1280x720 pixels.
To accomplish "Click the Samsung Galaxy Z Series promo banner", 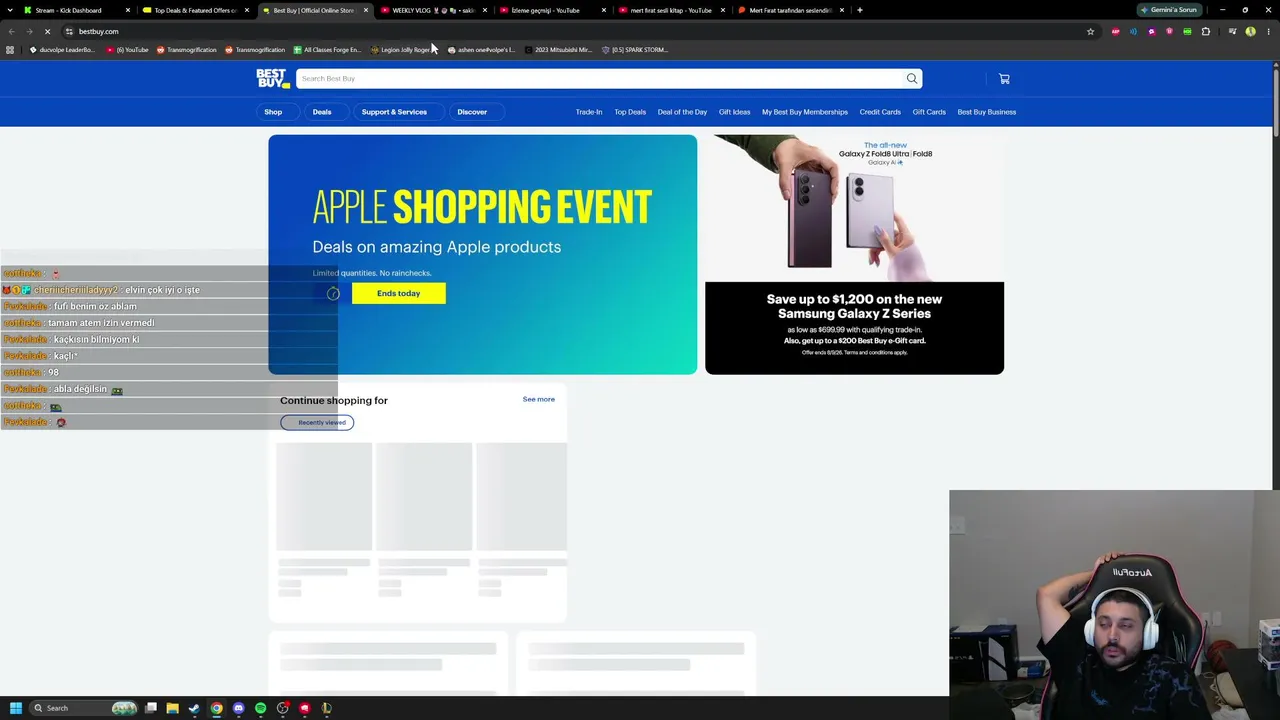I will tap(854, 255).
